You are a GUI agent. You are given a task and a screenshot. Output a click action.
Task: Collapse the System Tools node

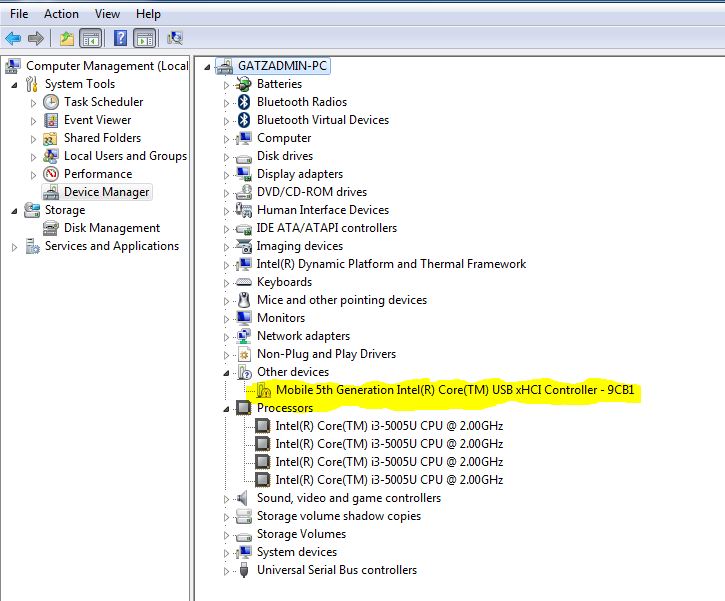(14, 86)
